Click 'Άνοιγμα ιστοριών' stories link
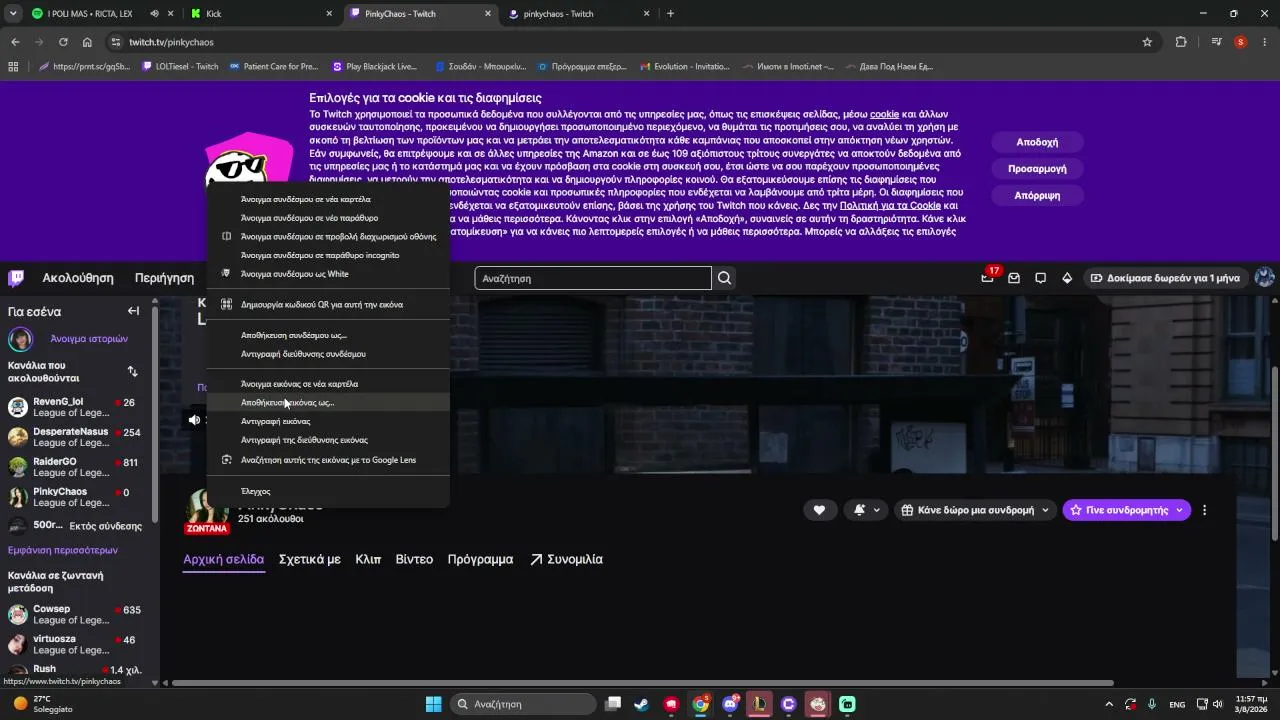 (89, 339)
